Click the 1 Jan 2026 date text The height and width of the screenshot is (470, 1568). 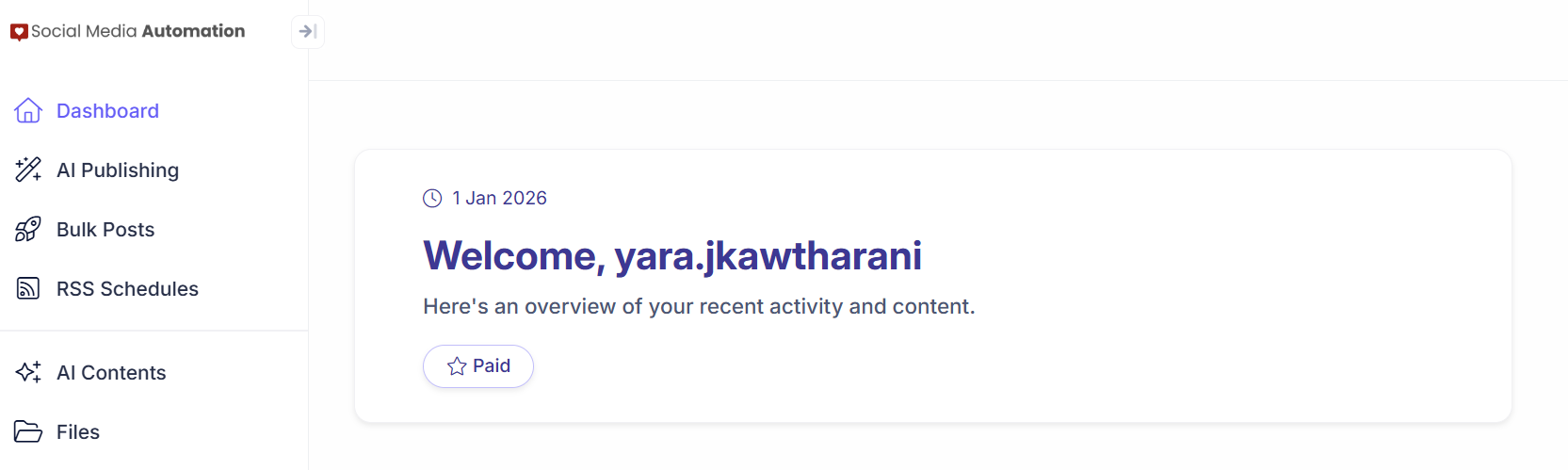(x=499, y=198)
